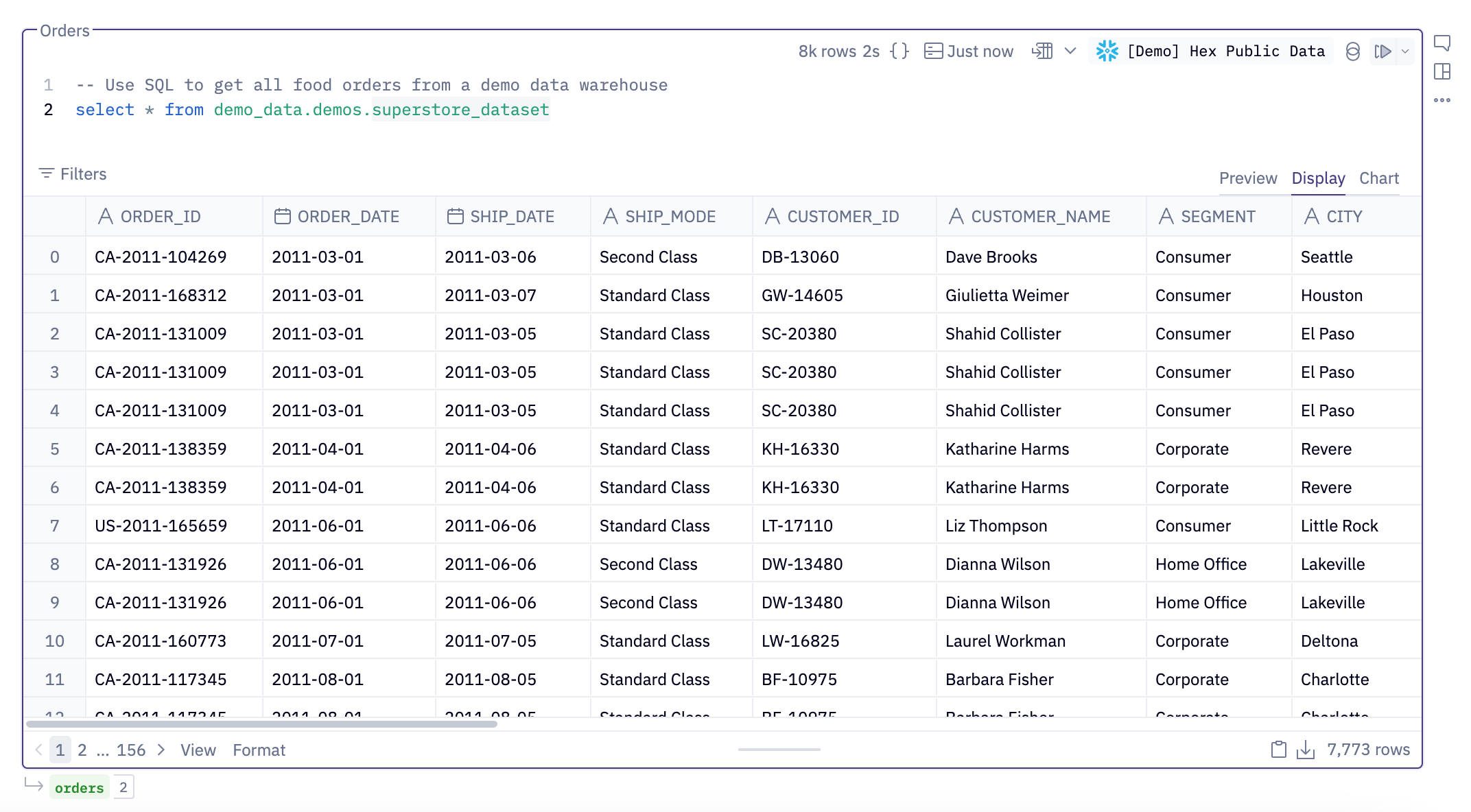Click the Format button
Image resolution: width=1471 pixels, height=812 pixels.
point(259,750)
